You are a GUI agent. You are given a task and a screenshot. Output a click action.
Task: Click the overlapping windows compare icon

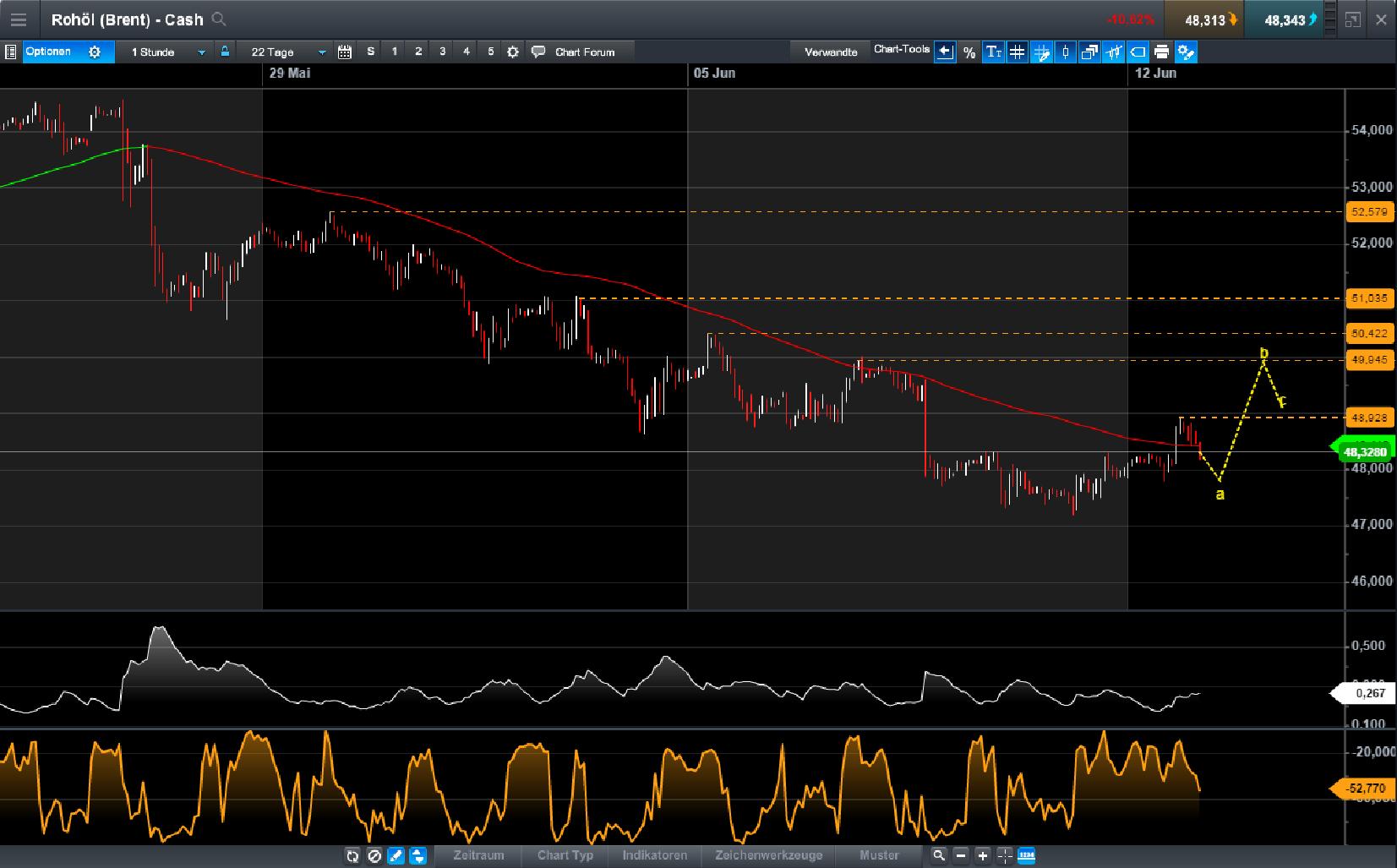[x=1089, y=52]
